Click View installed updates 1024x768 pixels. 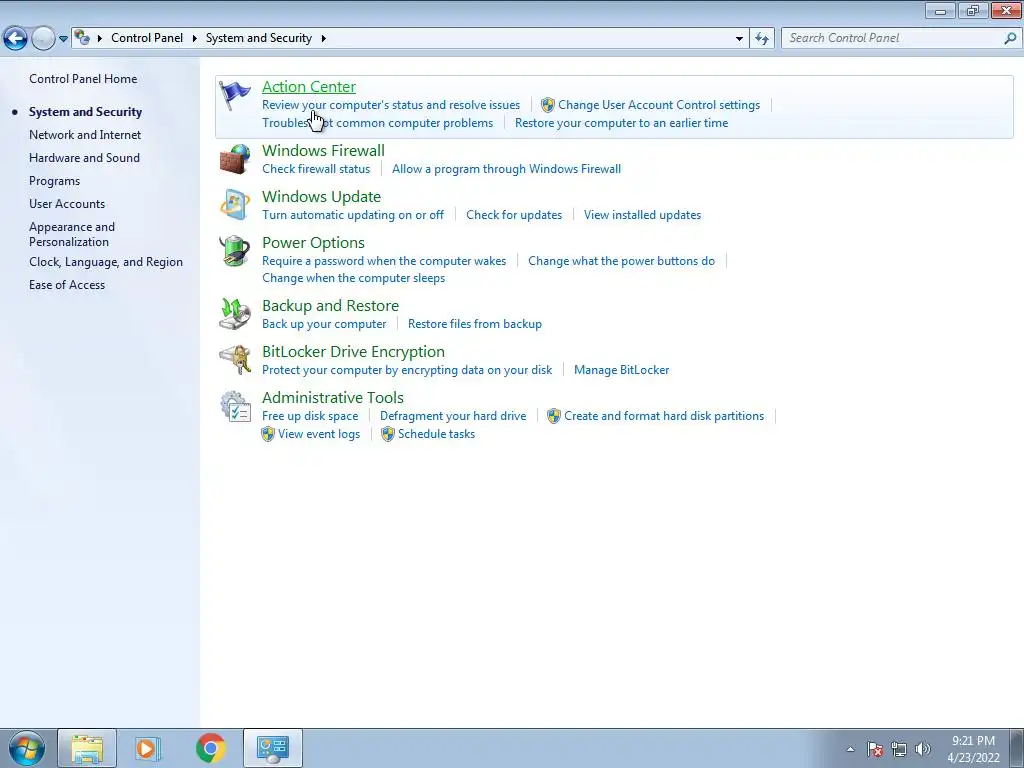coord(643,215)
